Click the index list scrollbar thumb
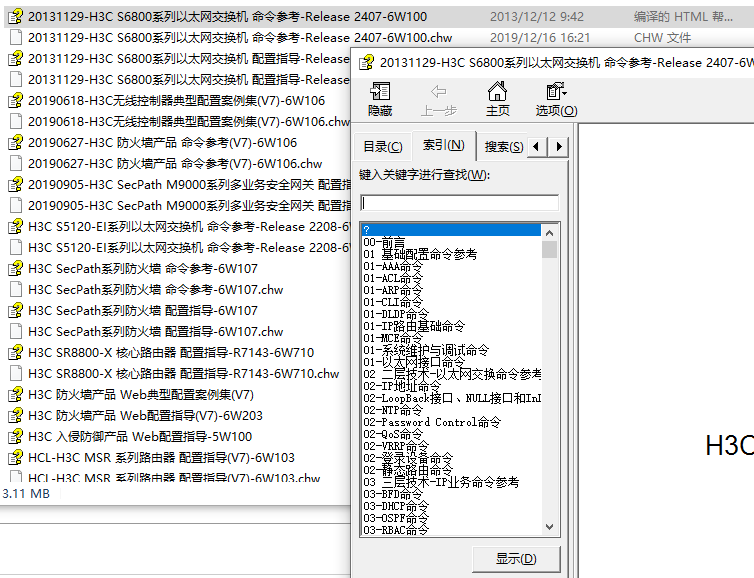Screen dimensions: 754x578 [549, 250]
